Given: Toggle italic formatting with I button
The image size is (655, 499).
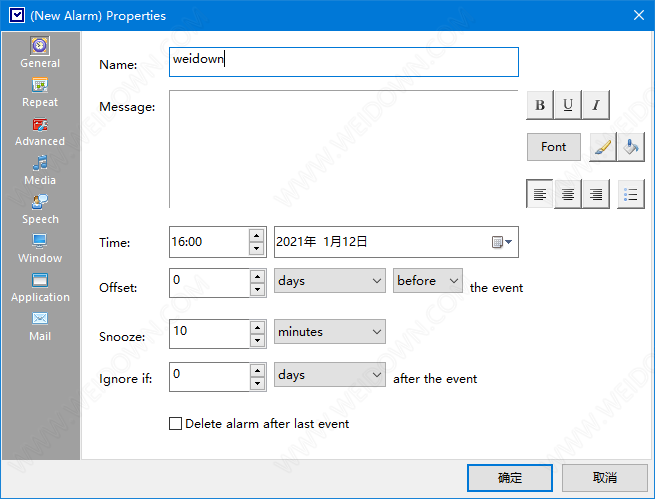Looking at the screenshot, I should tap(596, 105).
